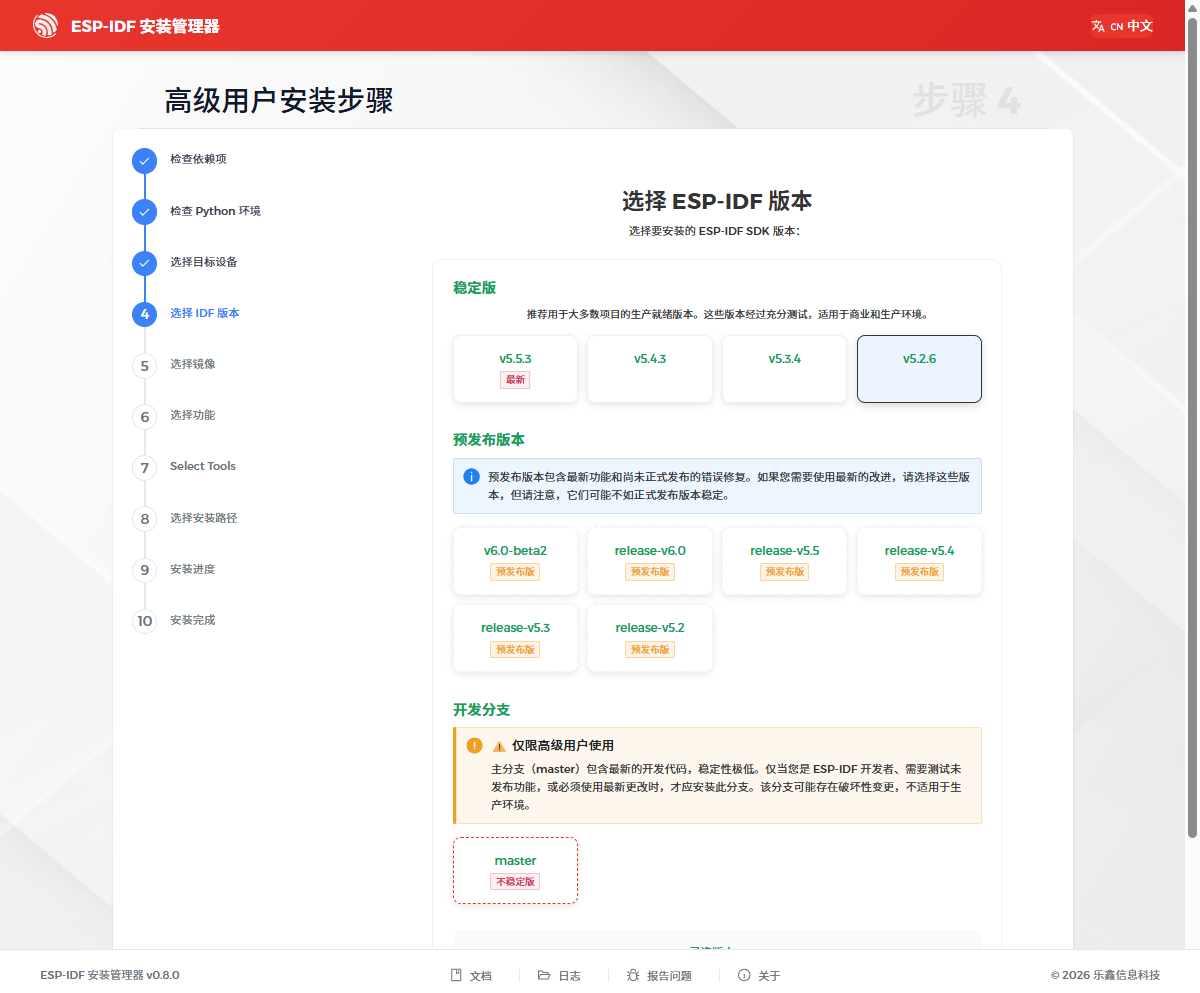The image size is (1200, 993).
Task: Click the 最新 badge on v5.5.3
Action: (x=515, y=380)
